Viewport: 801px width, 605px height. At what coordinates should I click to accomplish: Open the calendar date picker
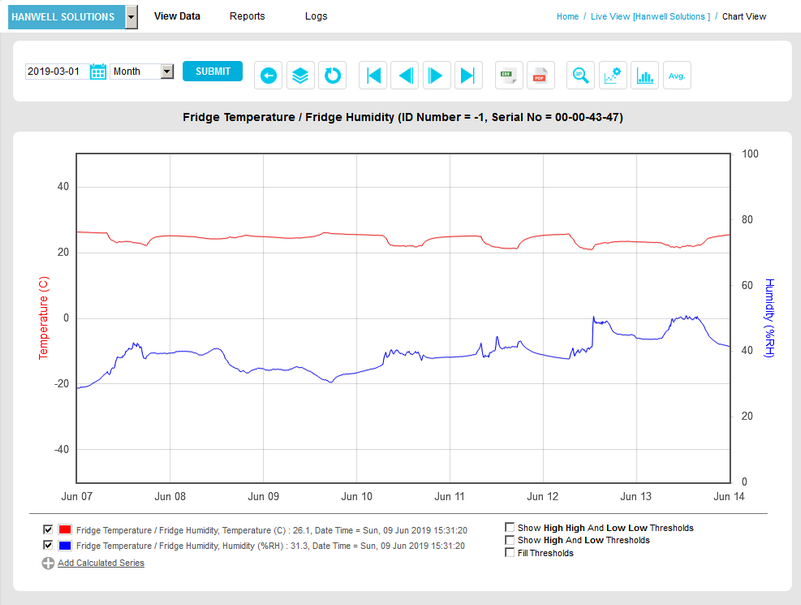pyautogui.click(x=98, y=72)
